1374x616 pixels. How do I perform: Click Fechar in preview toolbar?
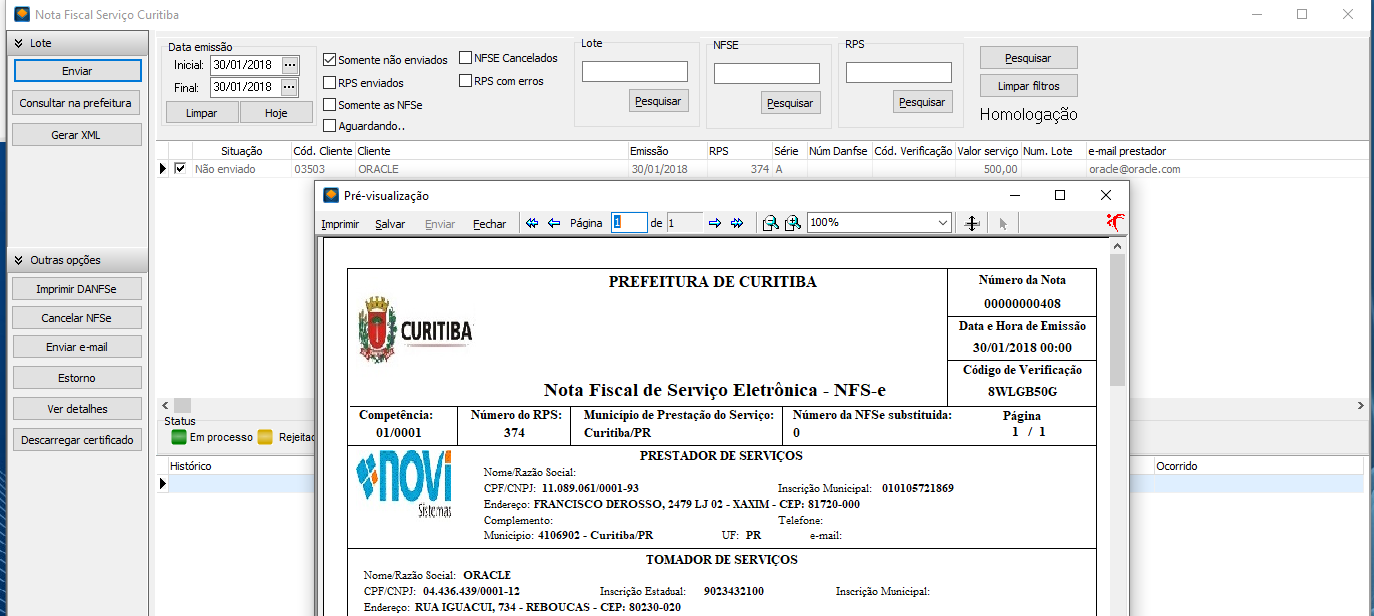[x=489, y=224]
